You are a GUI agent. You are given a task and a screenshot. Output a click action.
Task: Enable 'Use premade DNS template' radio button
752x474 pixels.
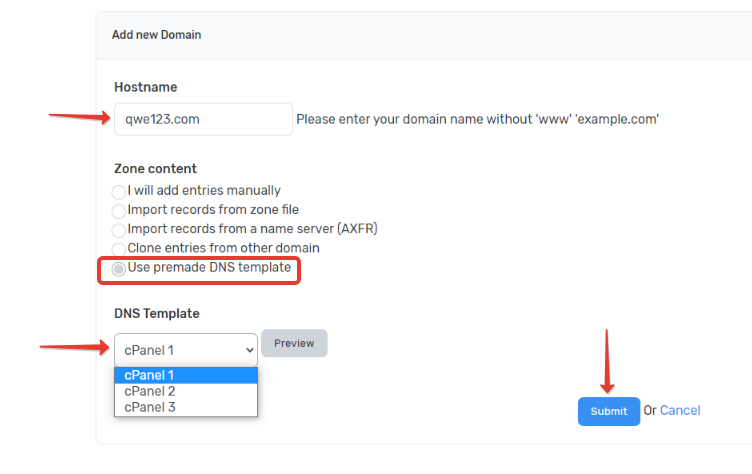tap(120, 268)
